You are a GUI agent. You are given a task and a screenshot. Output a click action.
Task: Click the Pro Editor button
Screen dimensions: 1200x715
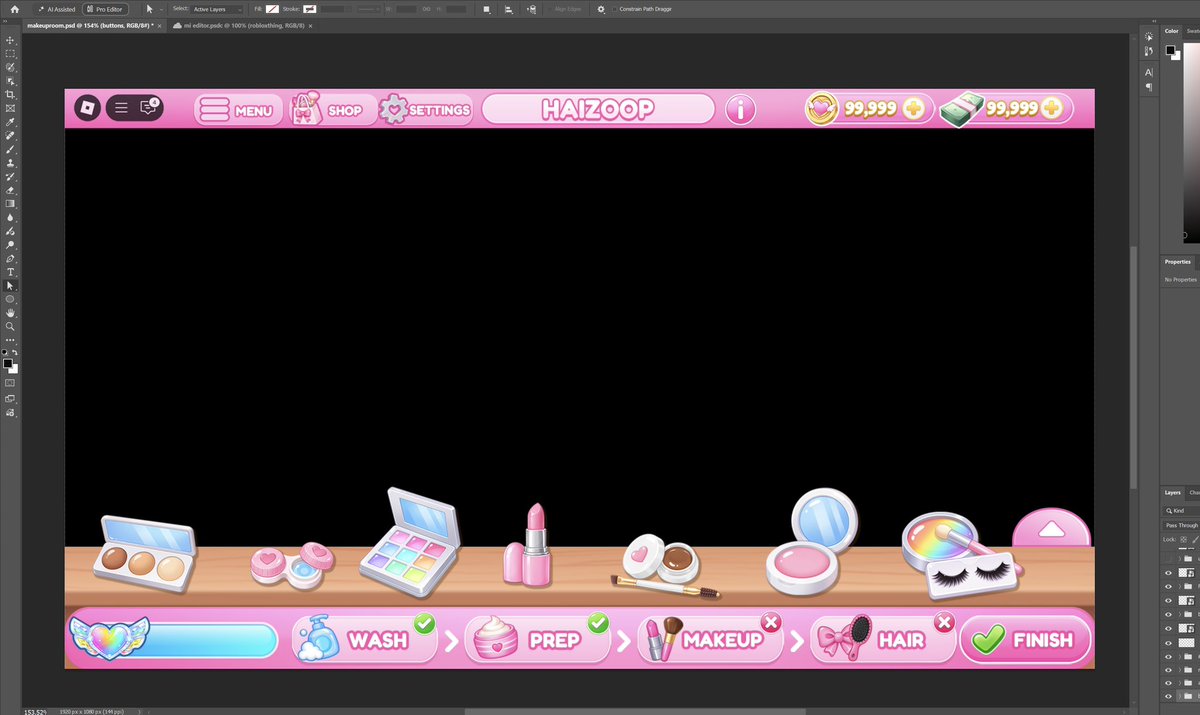[x=105, y=9]
